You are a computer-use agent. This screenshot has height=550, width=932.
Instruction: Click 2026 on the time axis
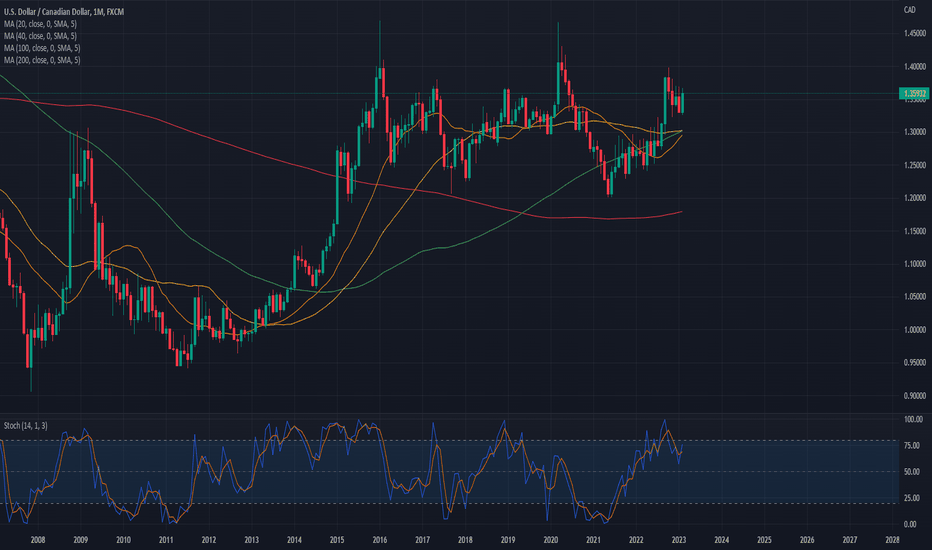point(807,540)
